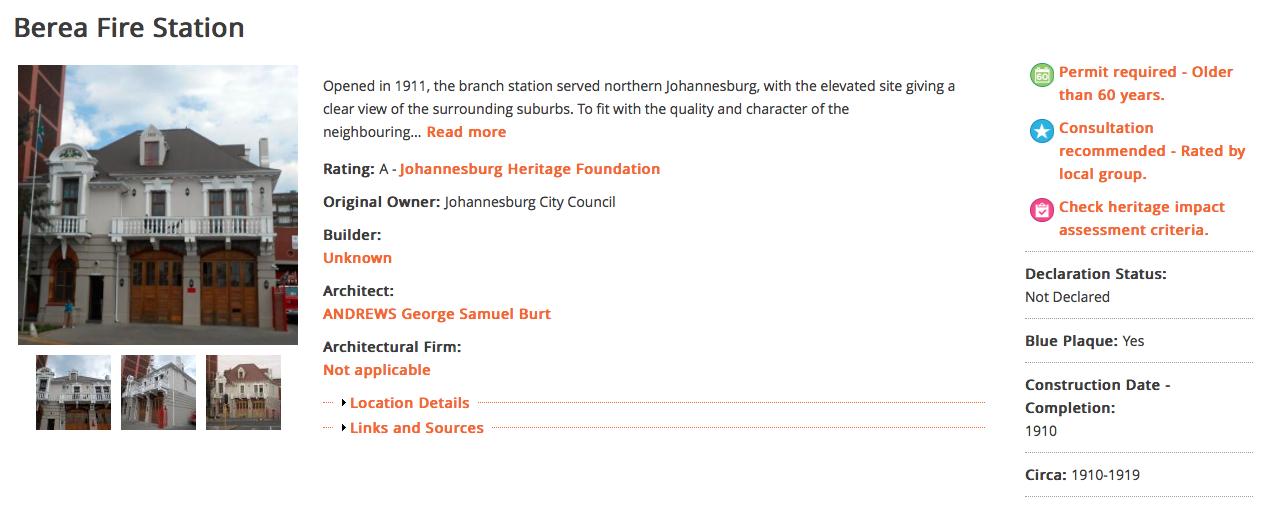Select the first fire station thumbnail
The width and height of the screenshot is (1263, 513).
73,392
